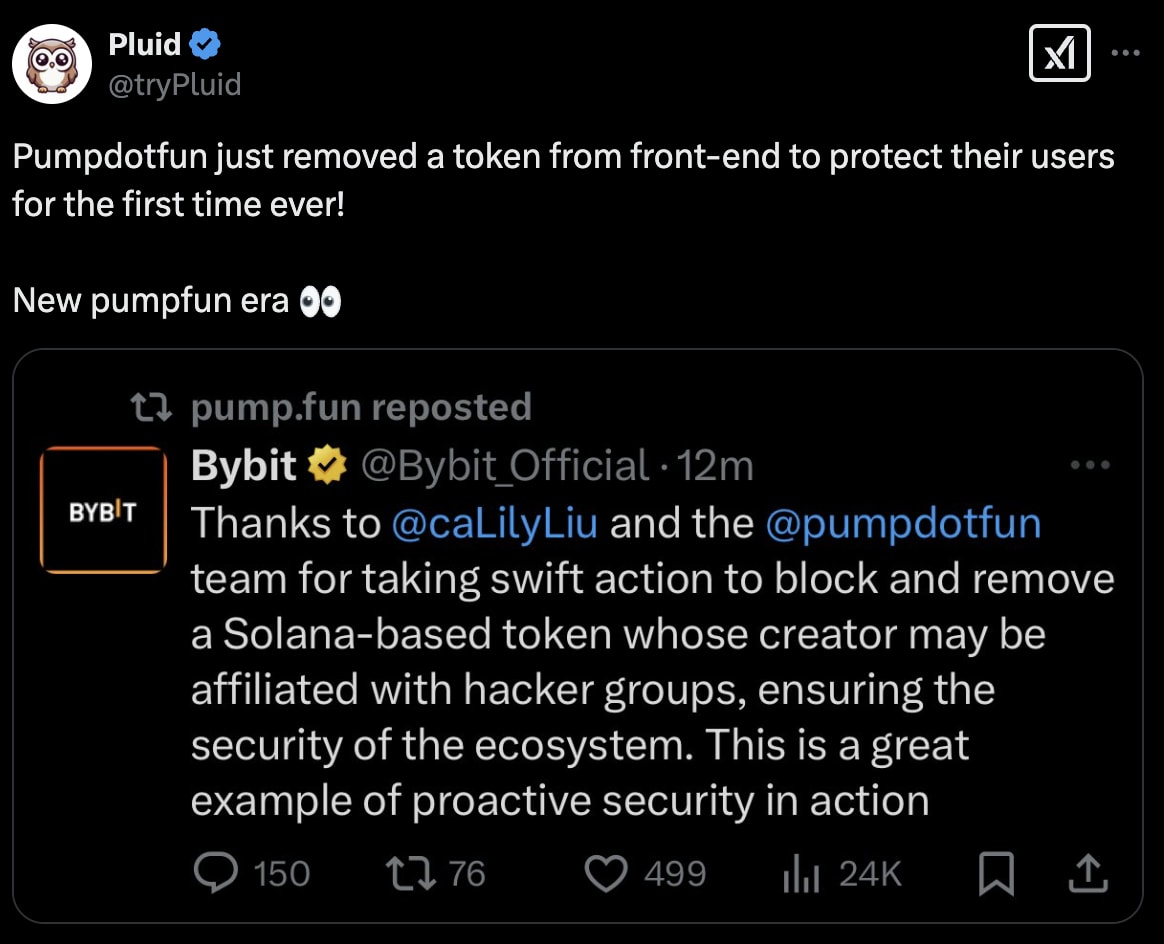Viewport: 1164px width, 944px height.
Task: Open the three-dot menu on Bybit's tweet
Action: (x=1090, y=463)
